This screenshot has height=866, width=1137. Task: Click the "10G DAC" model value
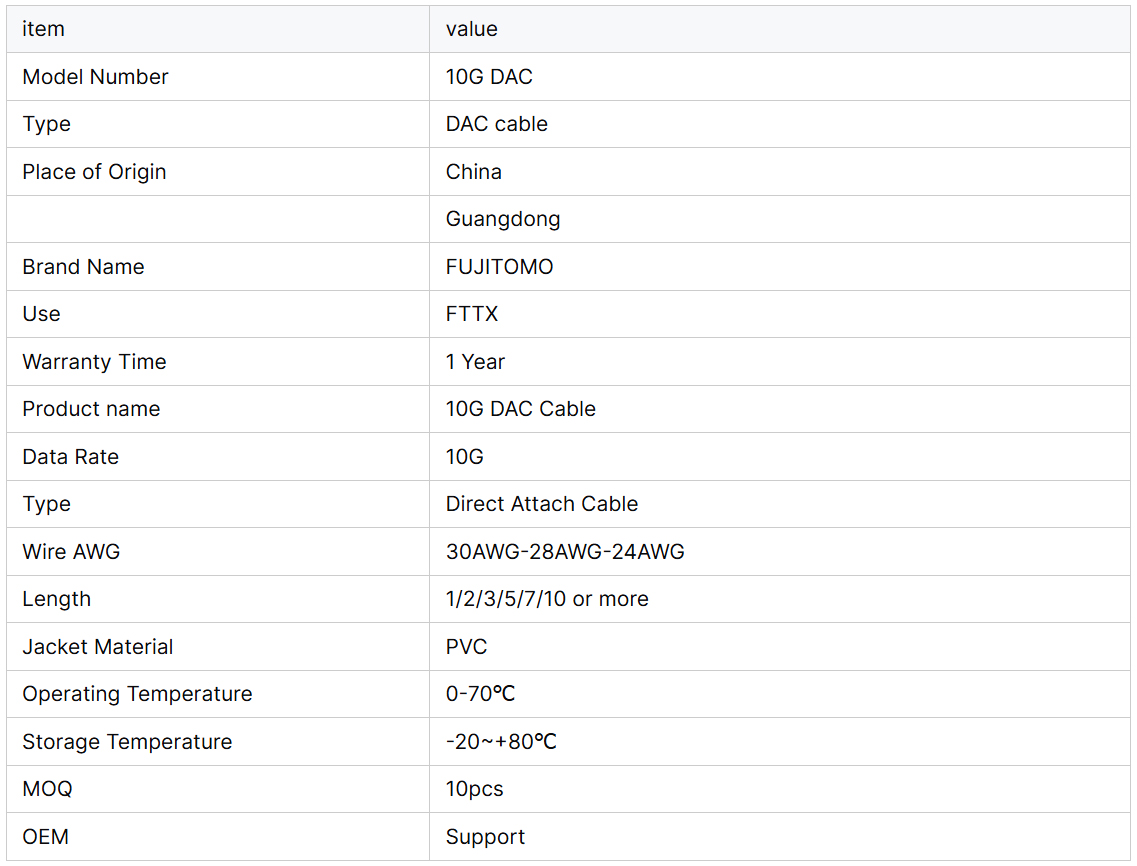(489, 77)
